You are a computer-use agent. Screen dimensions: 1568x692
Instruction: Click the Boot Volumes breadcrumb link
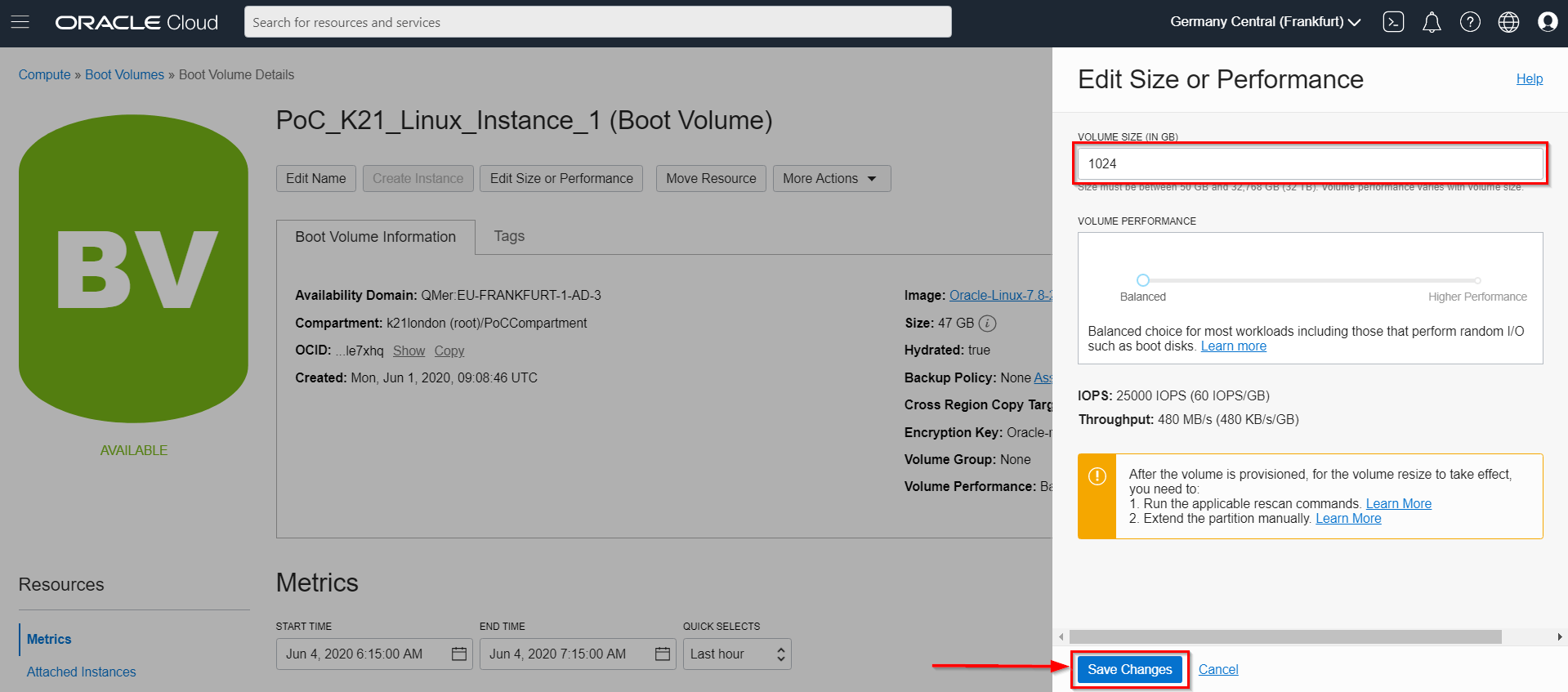(124, 74)
